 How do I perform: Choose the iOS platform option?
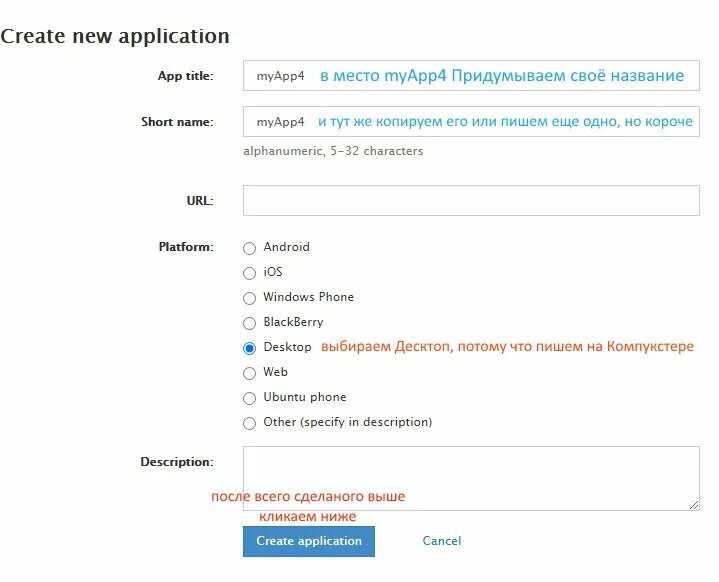point(250,273)
